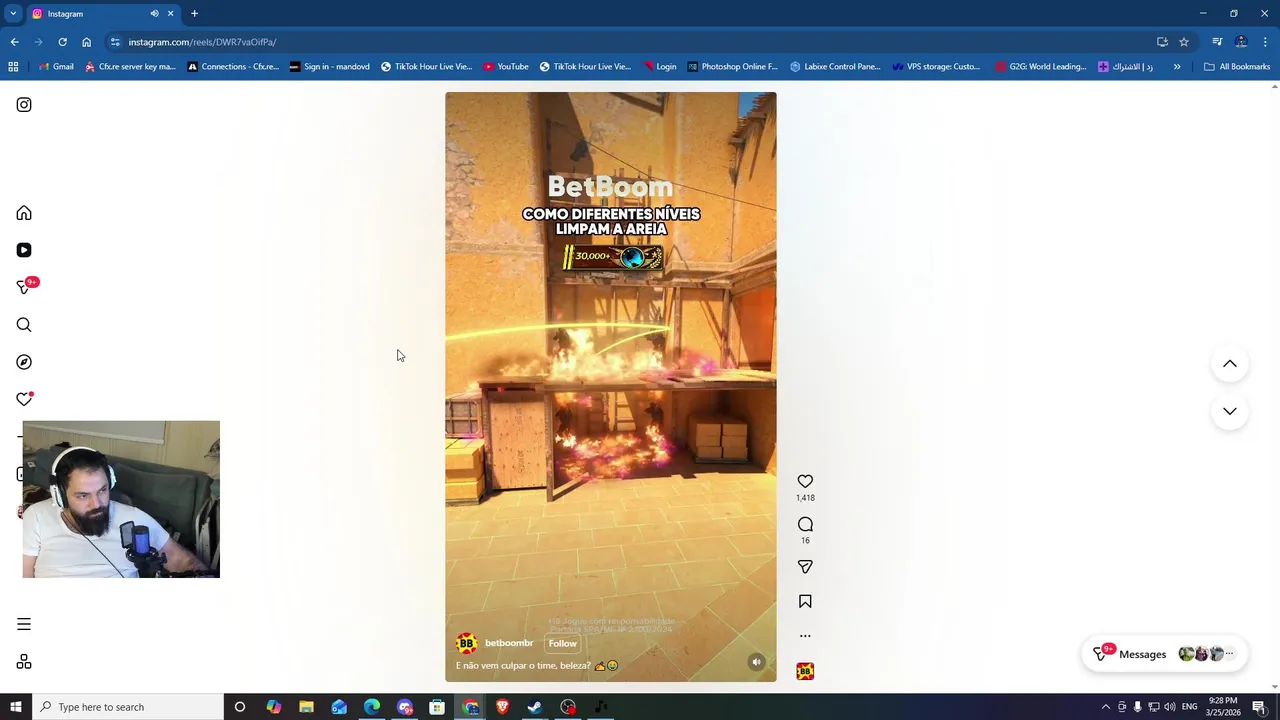The height and width of the screenshot is (720, 1280).
Task: Open Connections - Cfx.re bookmark
Action: coord(233,67)
